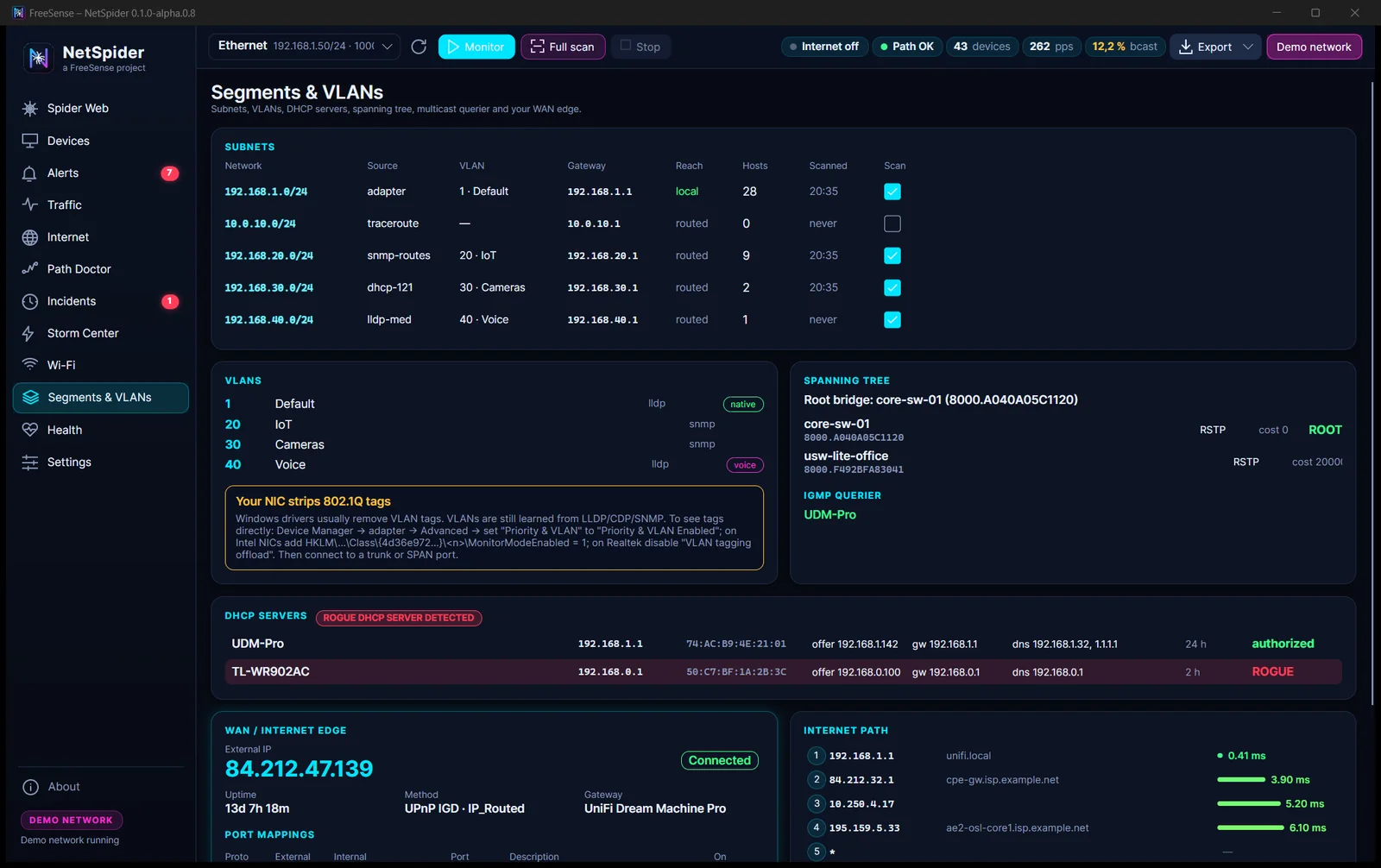
Task: Click the Alerts count badge 7
Action: [169, 173]
